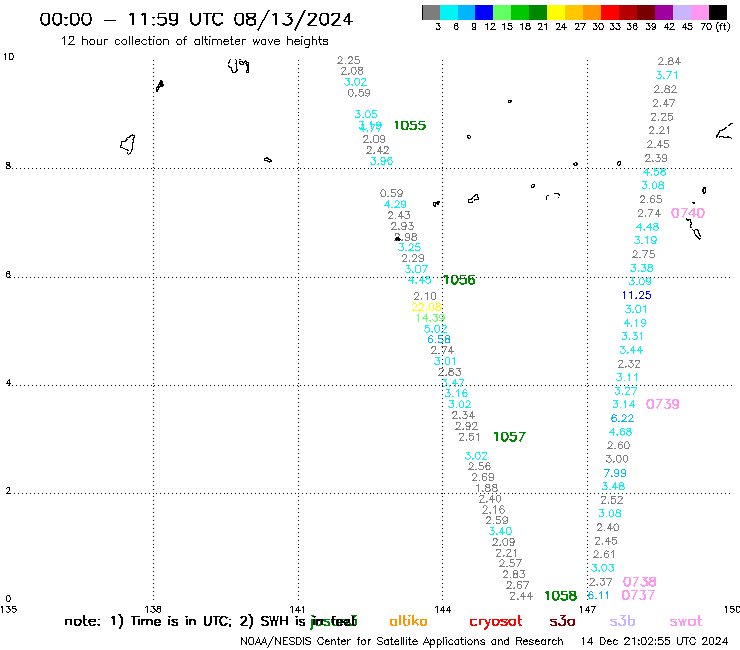Screen dimensions: 740x650
Task: Click the 1.88 wave height value
Action: pos(486,488)
